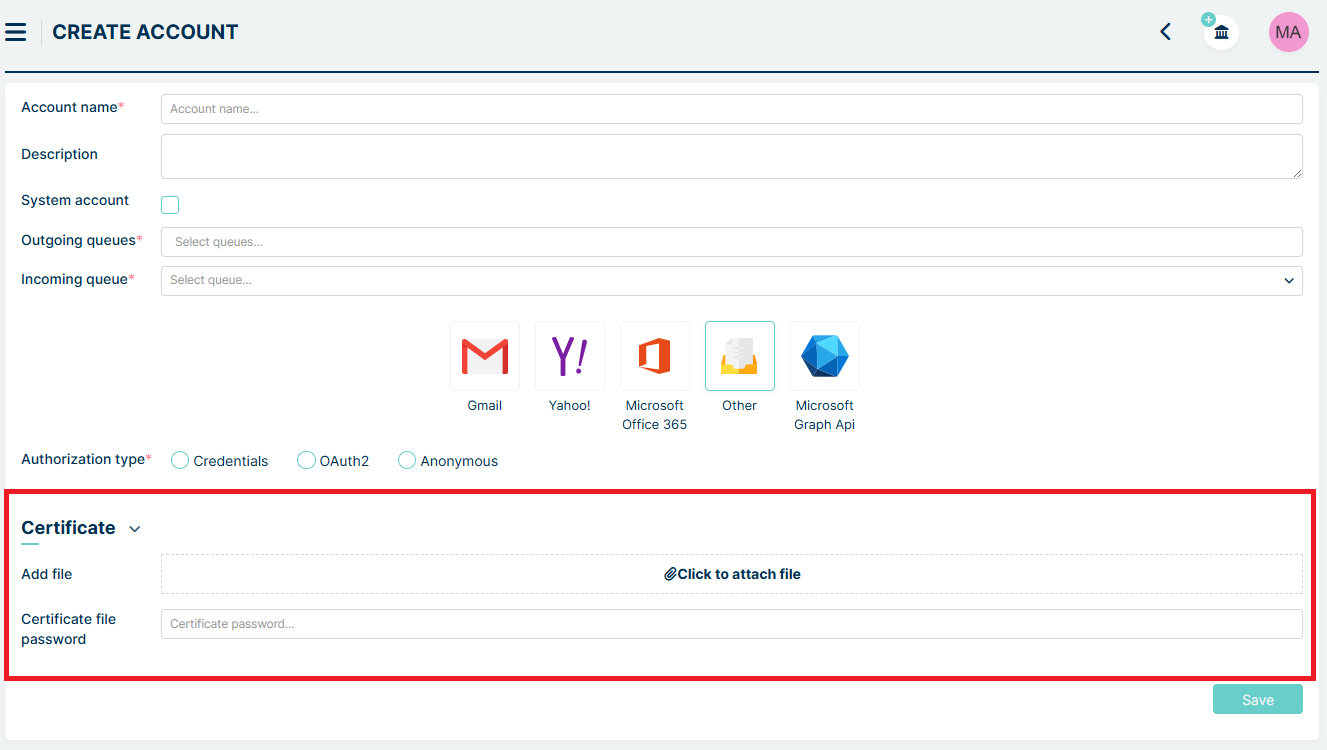Click the back arrow icon
1327x750 pixels.
[x=1165, y=32]
